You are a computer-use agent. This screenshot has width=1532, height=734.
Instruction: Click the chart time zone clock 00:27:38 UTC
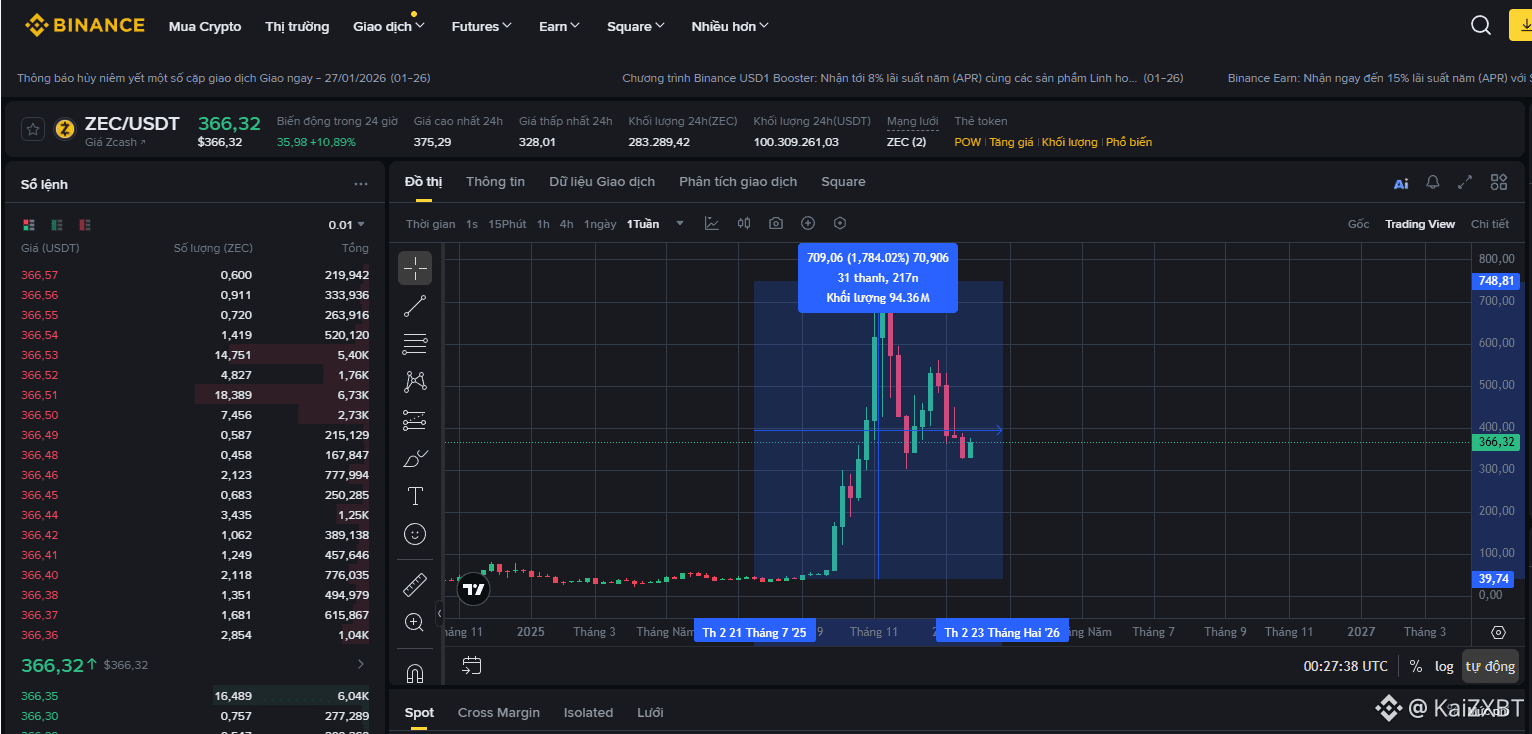[x=1346, y=666]
